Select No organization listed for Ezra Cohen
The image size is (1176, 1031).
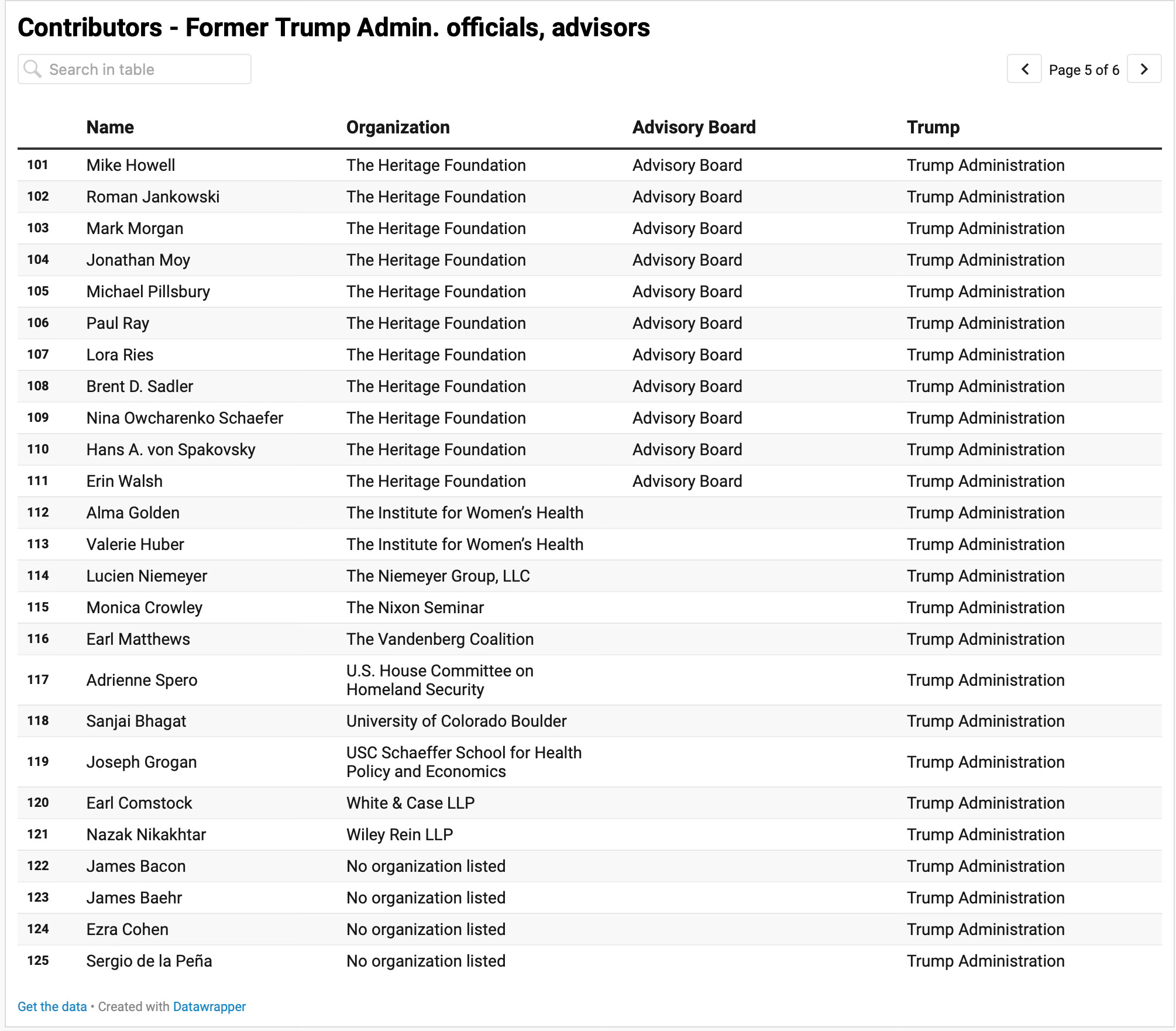click(426, 929)
